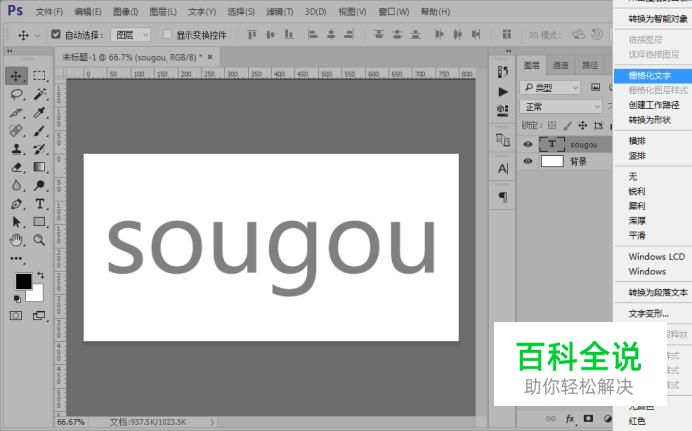Image resolution: width=692 pixels, height=431 pixels.
Task: Select the Hand tool
Action: click(x=16, y=240)
